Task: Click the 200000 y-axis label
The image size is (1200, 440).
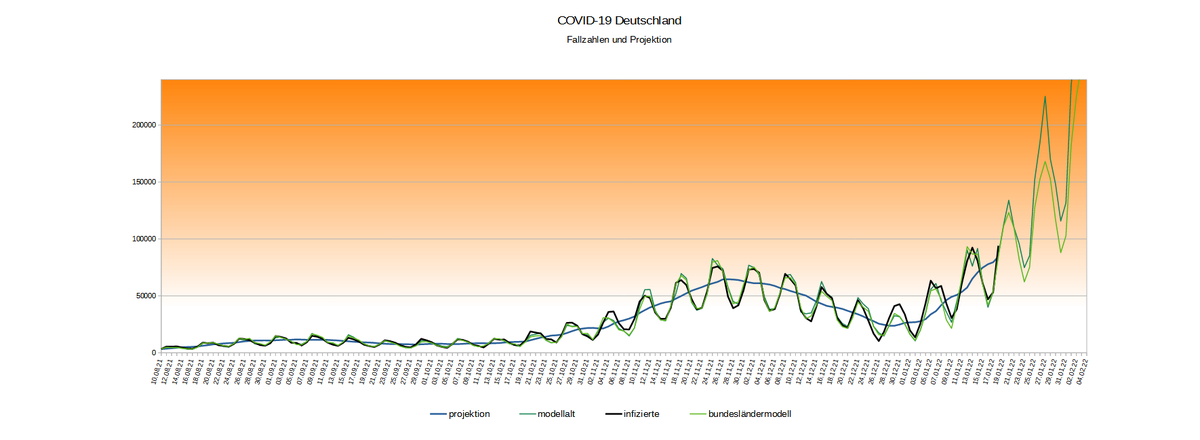Action: pyautogui.click(x=138, y=125)
